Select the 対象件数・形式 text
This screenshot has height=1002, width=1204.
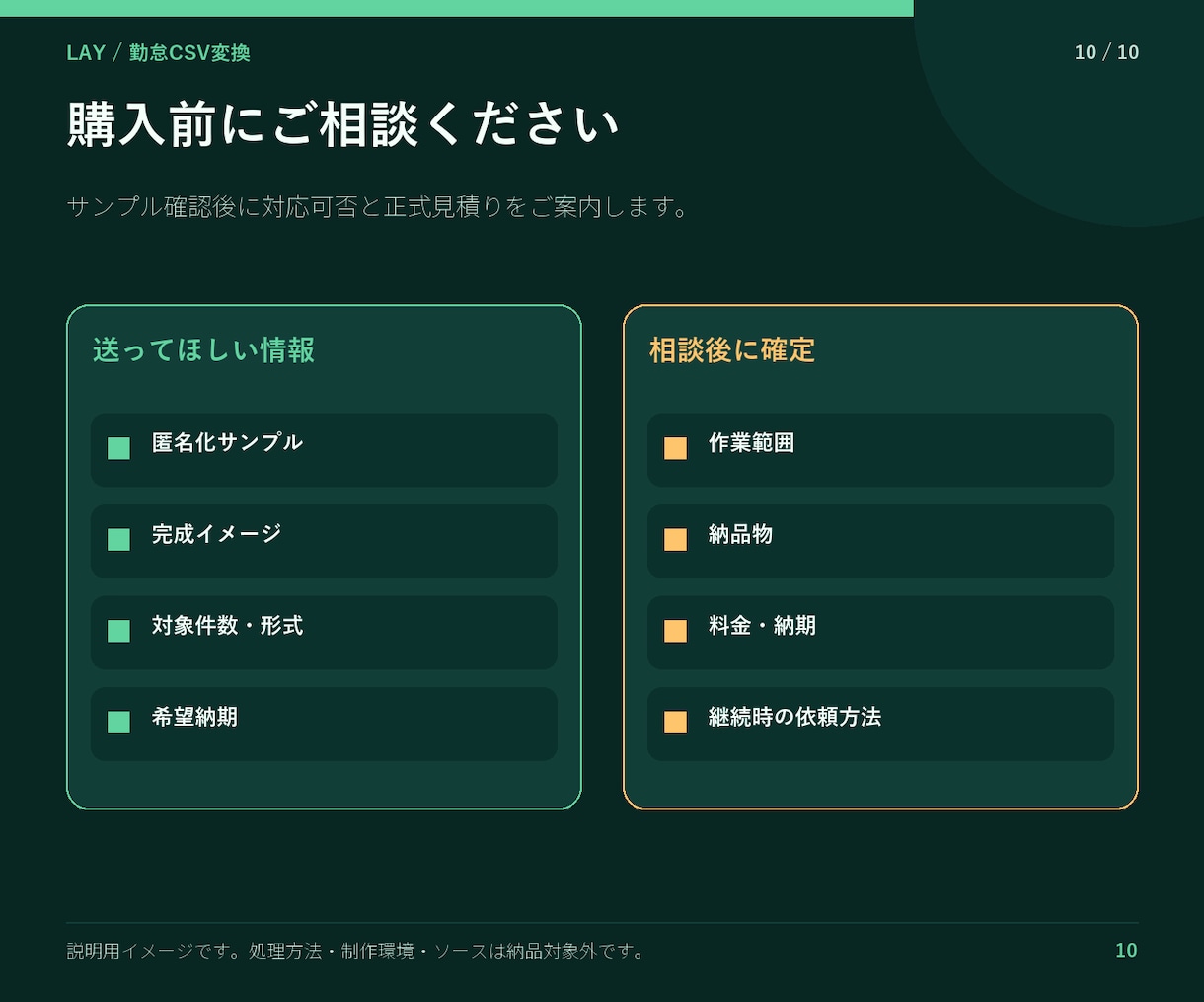pos(227,625)
